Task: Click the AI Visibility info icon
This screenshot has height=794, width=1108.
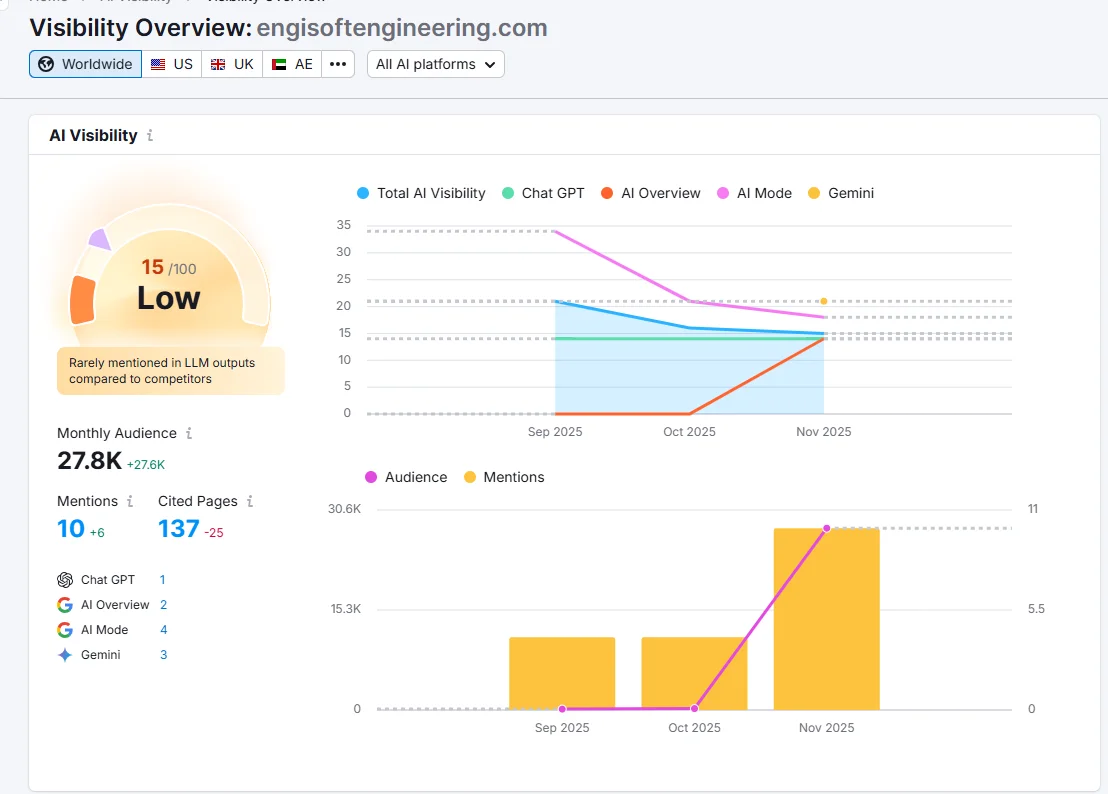Action: coord(150,135)
